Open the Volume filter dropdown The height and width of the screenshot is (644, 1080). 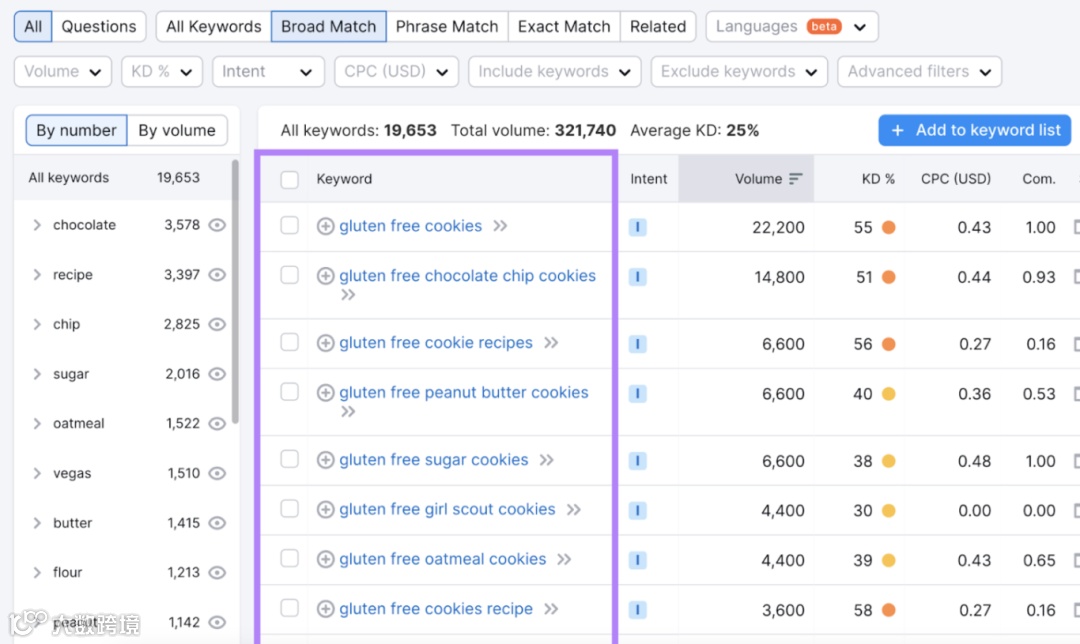point(63,72)
